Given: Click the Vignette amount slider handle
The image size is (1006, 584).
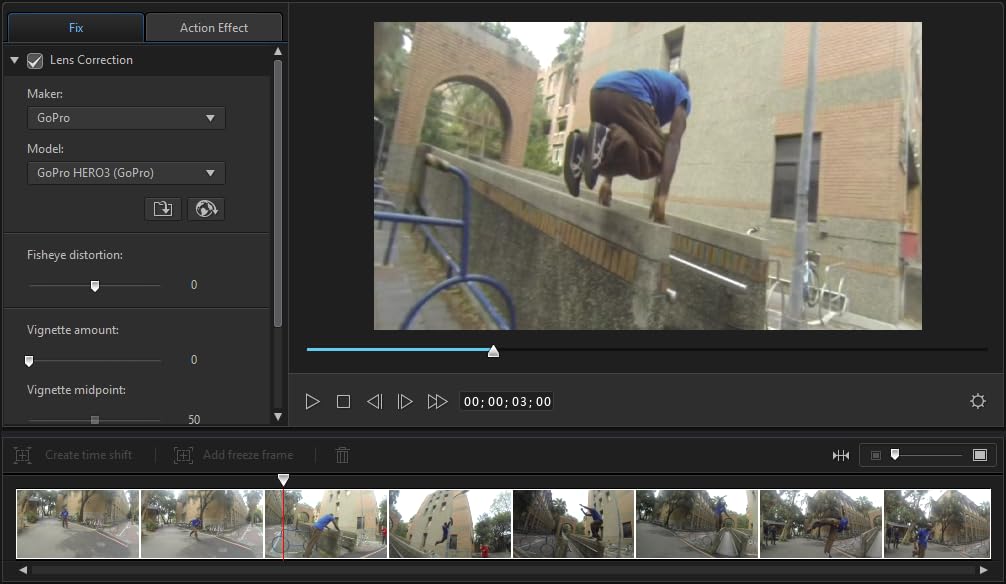Looking at the screenshot, I should (29, 360).
